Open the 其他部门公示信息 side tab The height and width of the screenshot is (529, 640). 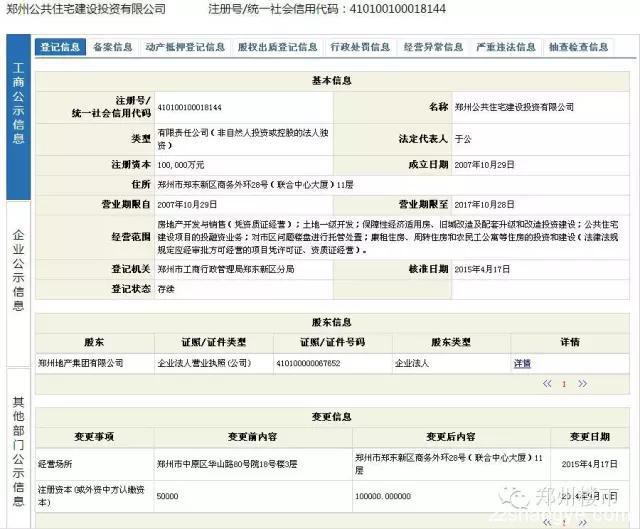18,449
